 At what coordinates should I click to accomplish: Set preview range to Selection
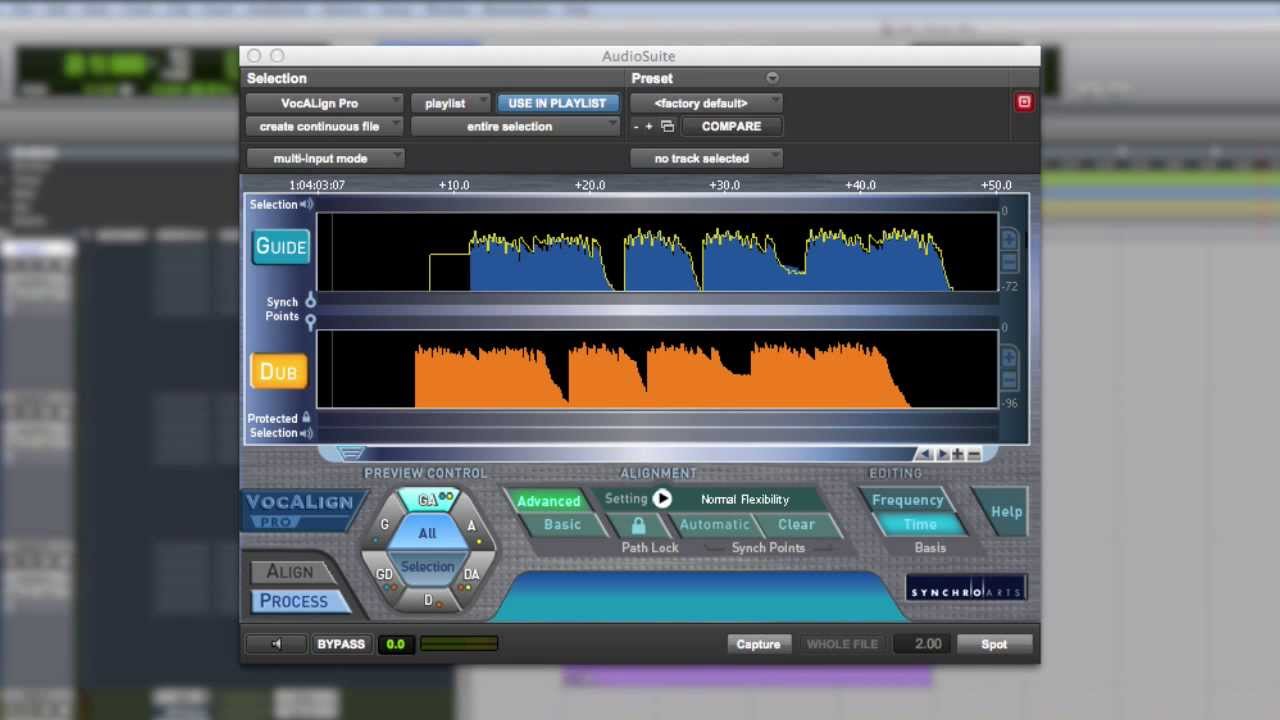(427, 567)
